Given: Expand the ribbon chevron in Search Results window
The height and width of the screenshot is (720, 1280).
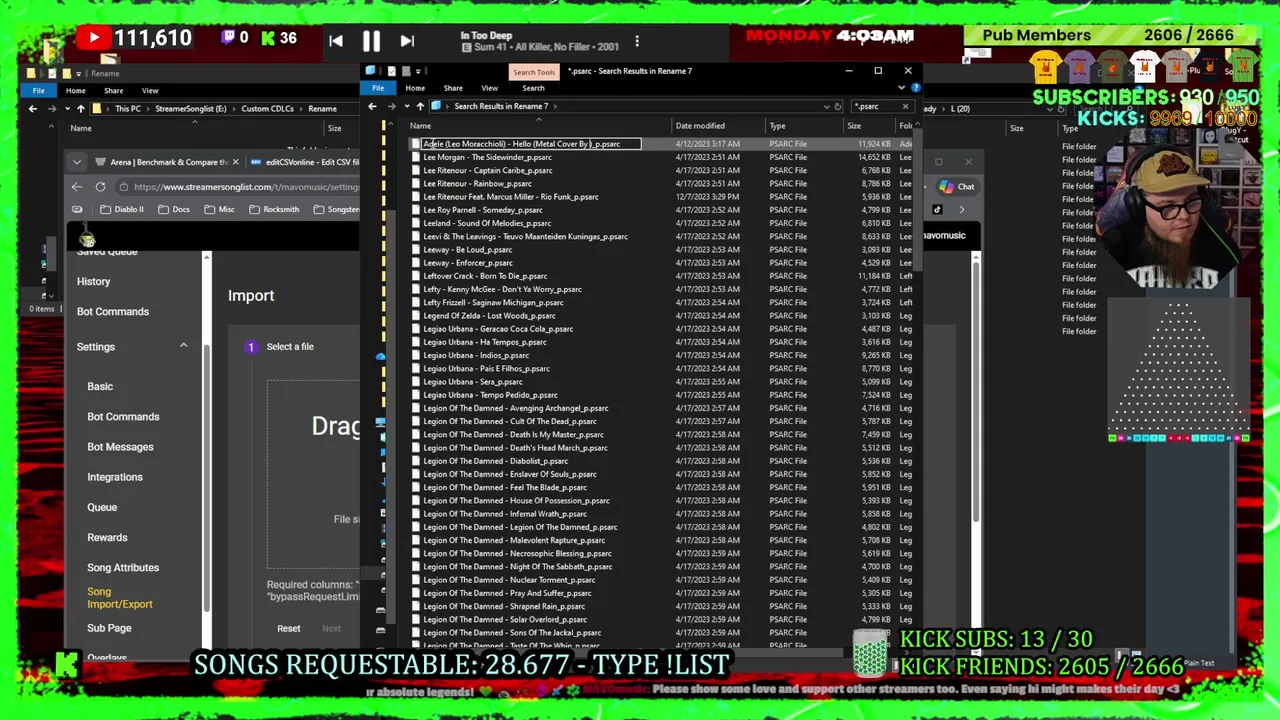Looking at the screenshot, I should click(x=902, y=88).
